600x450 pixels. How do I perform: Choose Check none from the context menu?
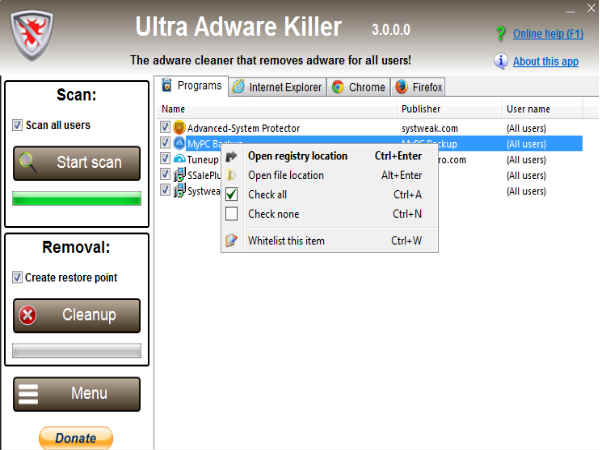tap(273, 214)
